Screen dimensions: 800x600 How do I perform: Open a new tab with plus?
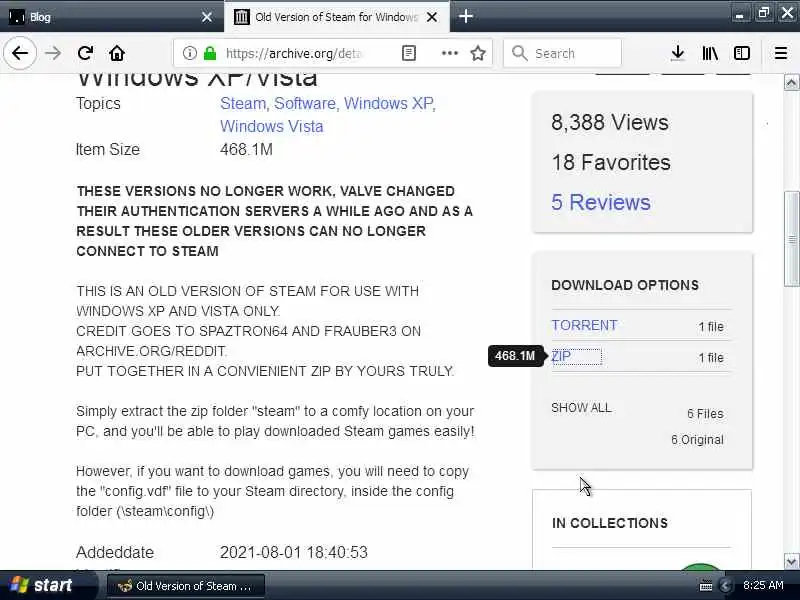(465, 17)
